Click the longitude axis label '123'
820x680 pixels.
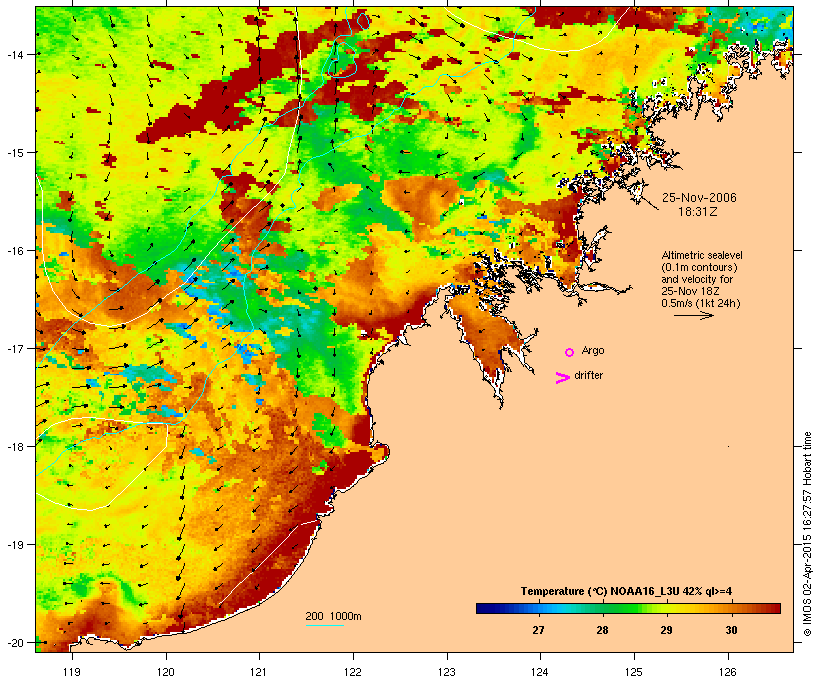click(x=447, y=672)
